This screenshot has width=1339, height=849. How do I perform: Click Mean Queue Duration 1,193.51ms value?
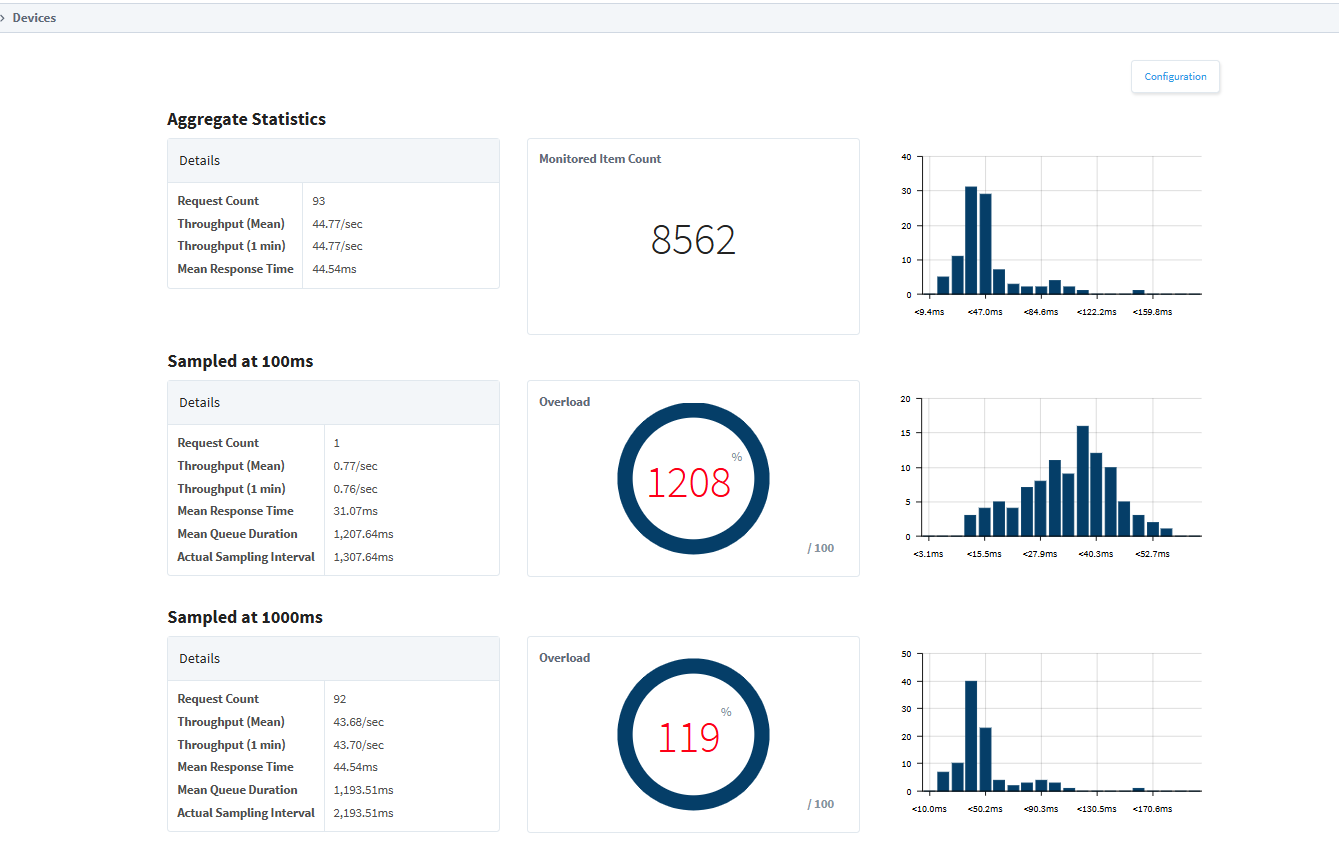point(363,790)
